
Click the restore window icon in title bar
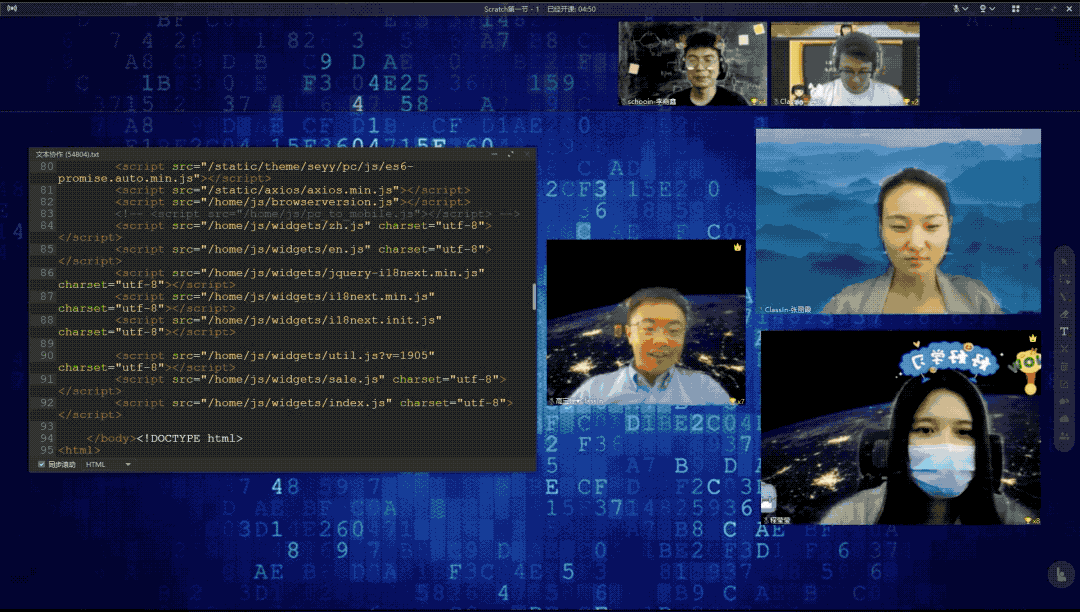[1053, 8]
